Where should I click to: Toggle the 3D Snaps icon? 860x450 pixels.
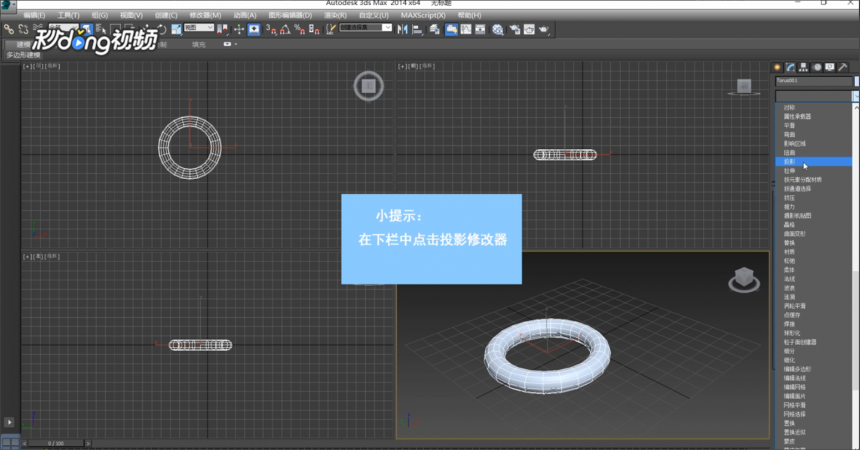coord(271,29)
